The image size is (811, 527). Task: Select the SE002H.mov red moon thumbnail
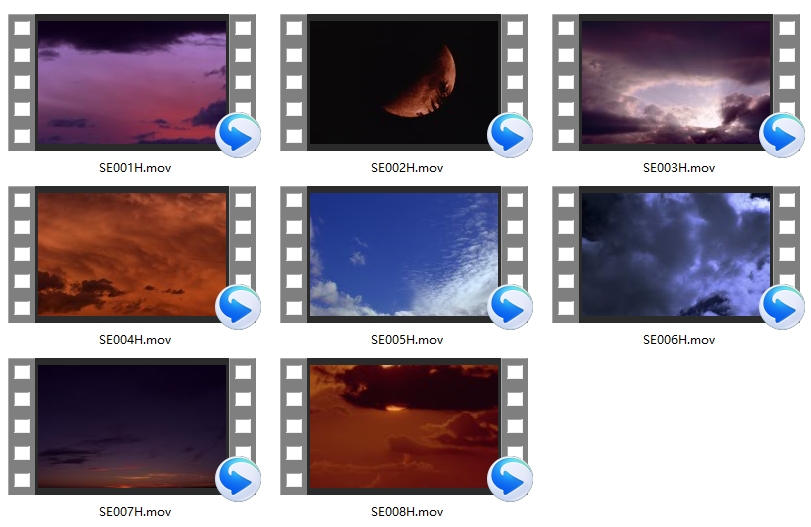tap(404, 82)
